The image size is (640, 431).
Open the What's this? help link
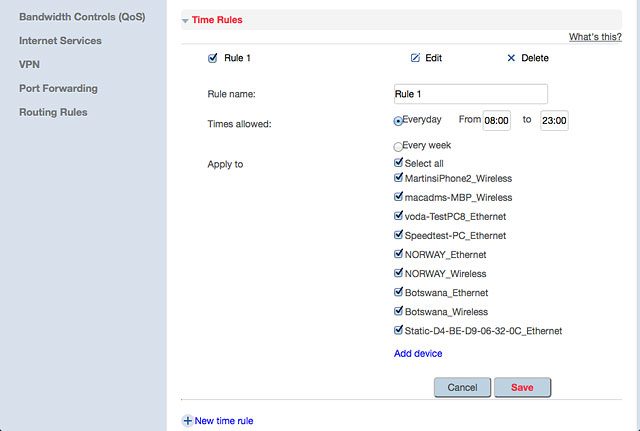595,37
